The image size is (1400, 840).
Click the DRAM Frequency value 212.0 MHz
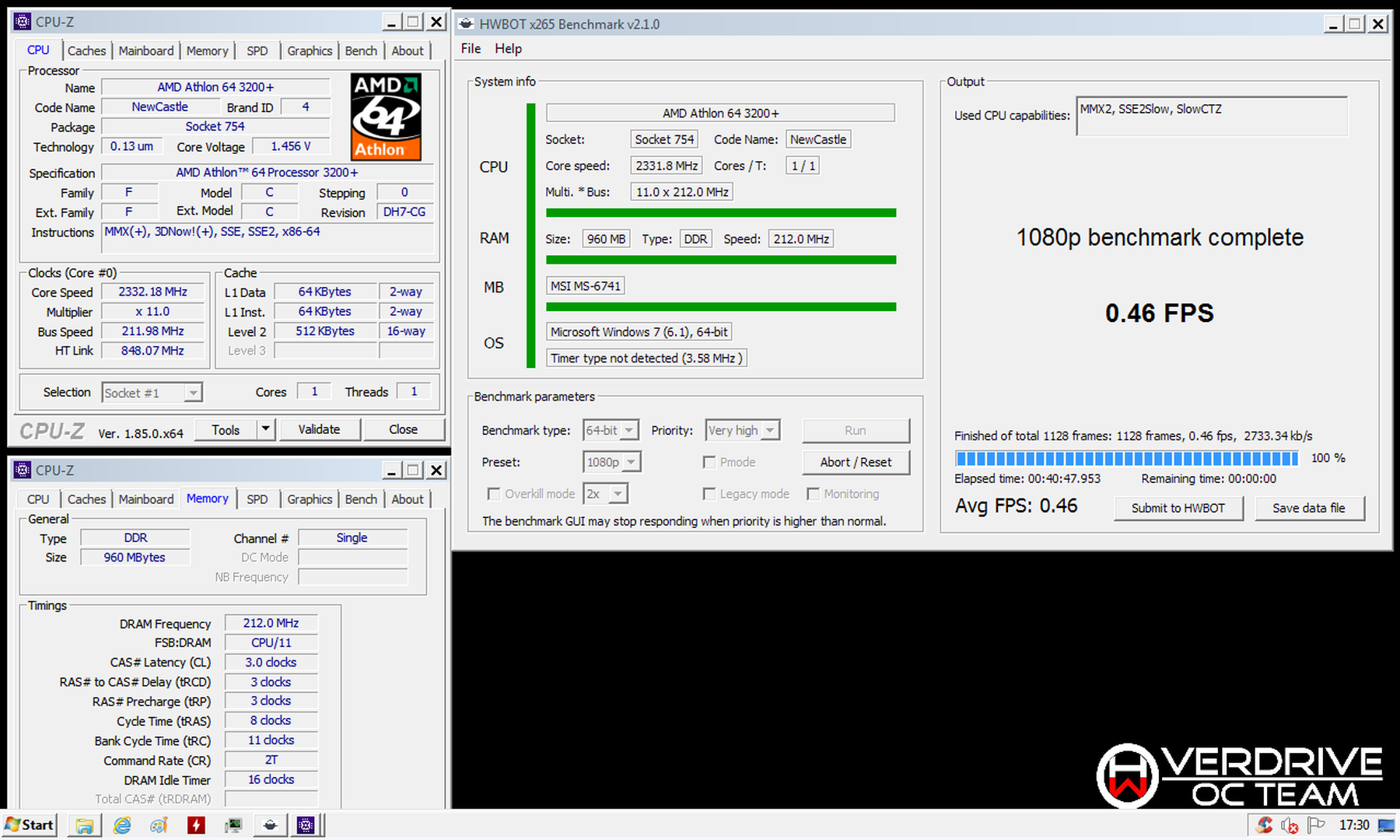[x=271, y=623]
